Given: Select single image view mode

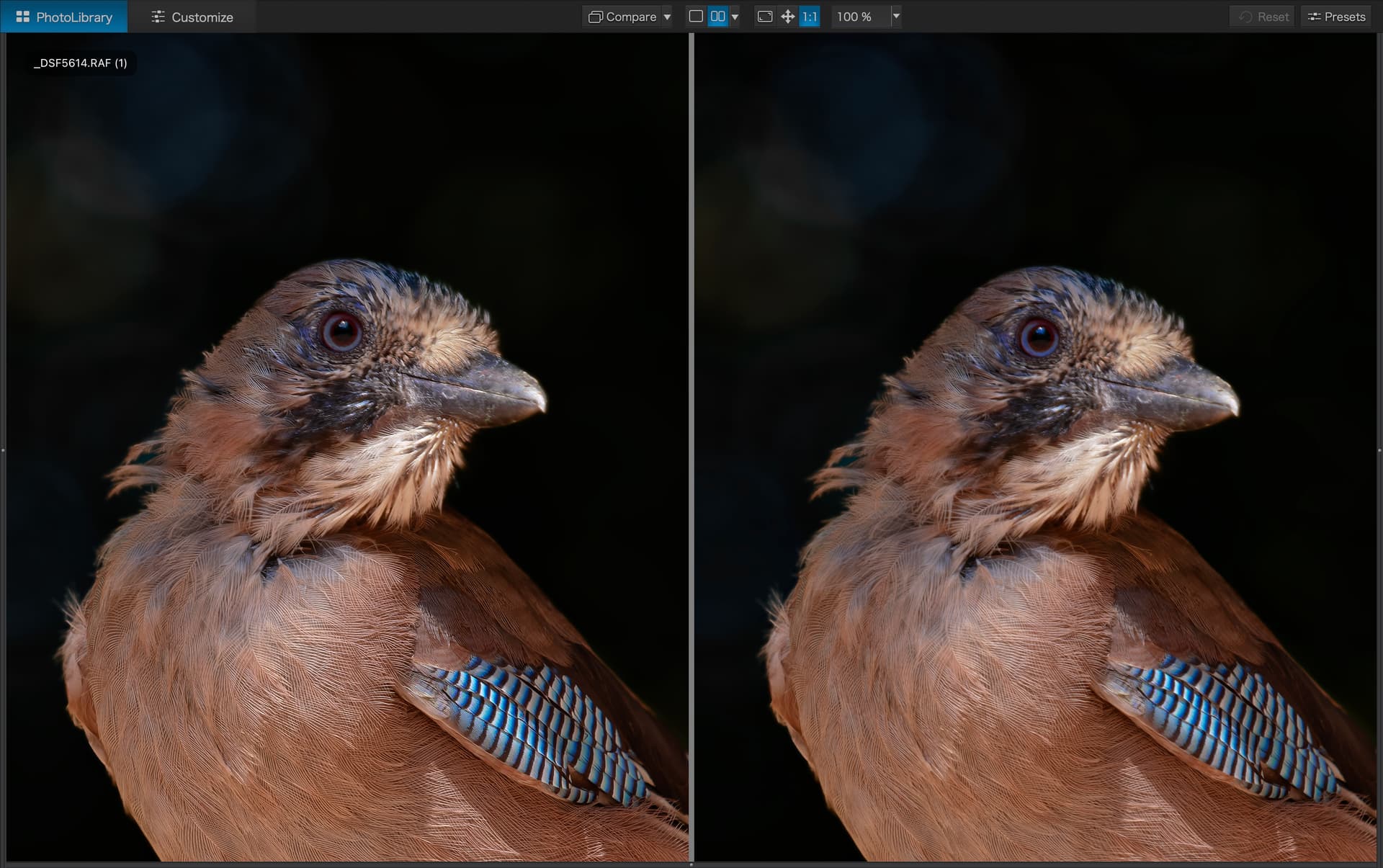Looking at the screenshot, I should [x=696, y=16].
